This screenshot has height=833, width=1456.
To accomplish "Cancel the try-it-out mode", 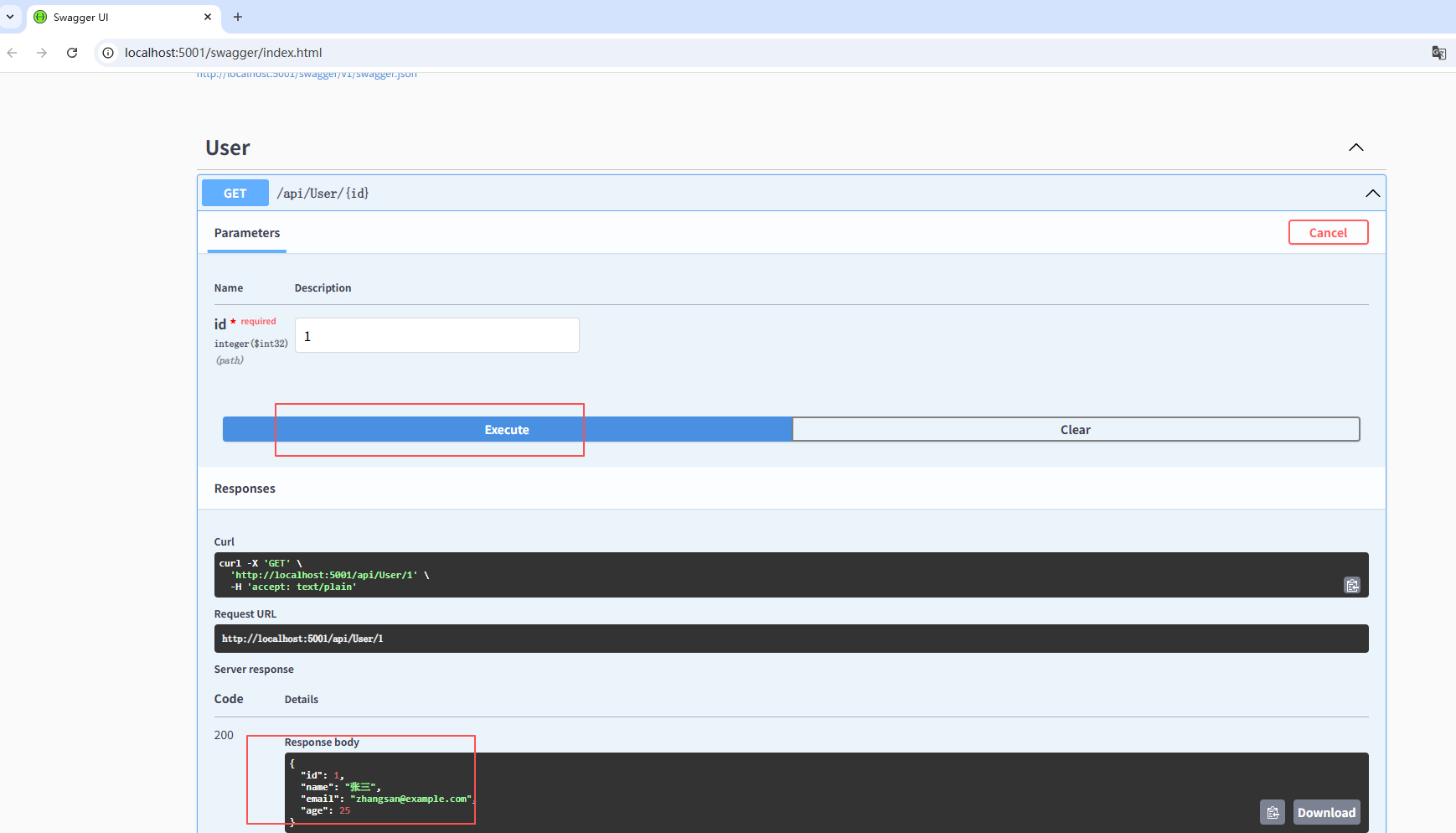I will [1328, 233].
